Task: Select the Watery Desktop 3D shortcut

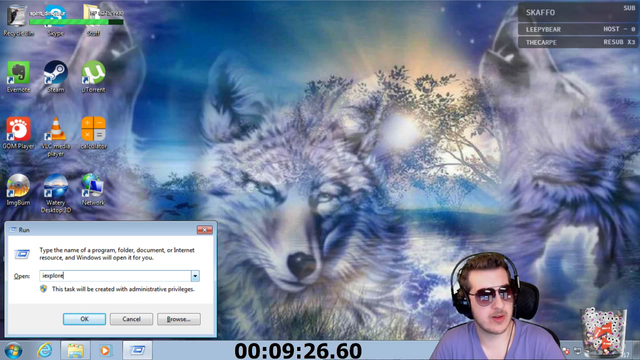Action: pyautogui.click(x=56, y=193)
